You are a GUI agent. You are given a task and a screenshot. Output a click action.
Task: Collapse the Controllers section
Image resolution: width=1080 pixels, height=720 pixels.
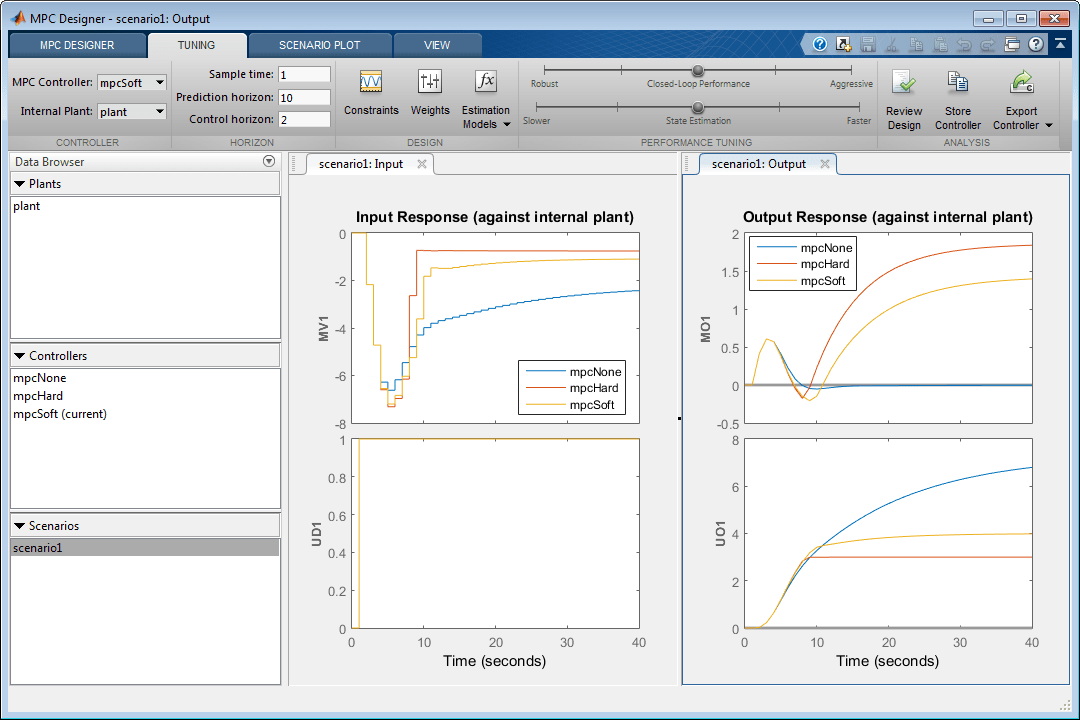19,356
